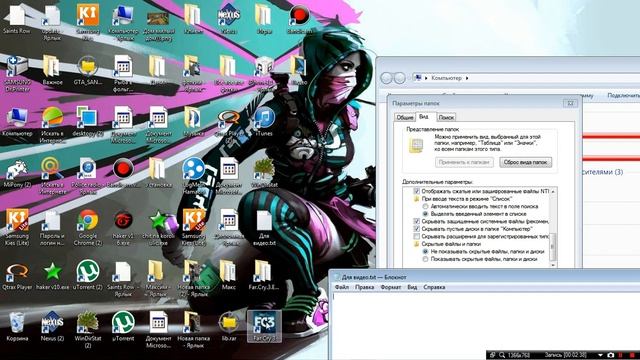Toggle Скрывать пустые диски в папке Компьютер
Screen dimensions: 640x360
click(x=416, y=229)
